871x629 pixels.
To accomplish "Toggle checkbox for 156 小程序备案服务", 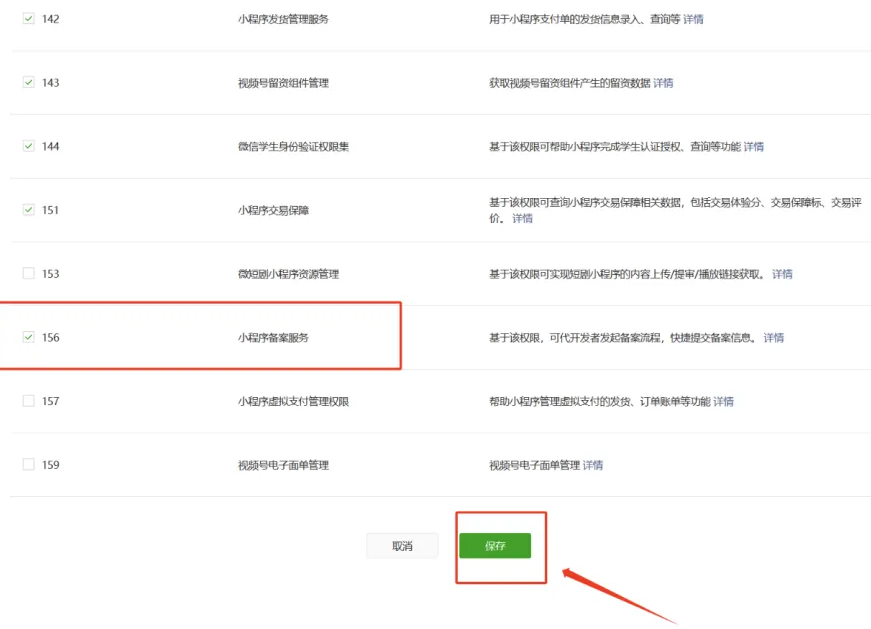I will pos(28,337).
